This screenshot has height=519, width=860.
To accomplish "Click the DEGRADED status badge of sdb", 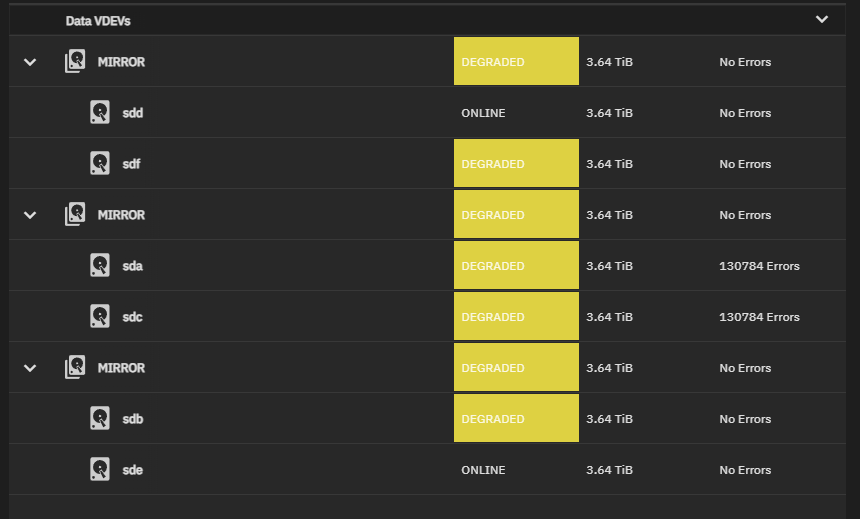I will (516, 418).
